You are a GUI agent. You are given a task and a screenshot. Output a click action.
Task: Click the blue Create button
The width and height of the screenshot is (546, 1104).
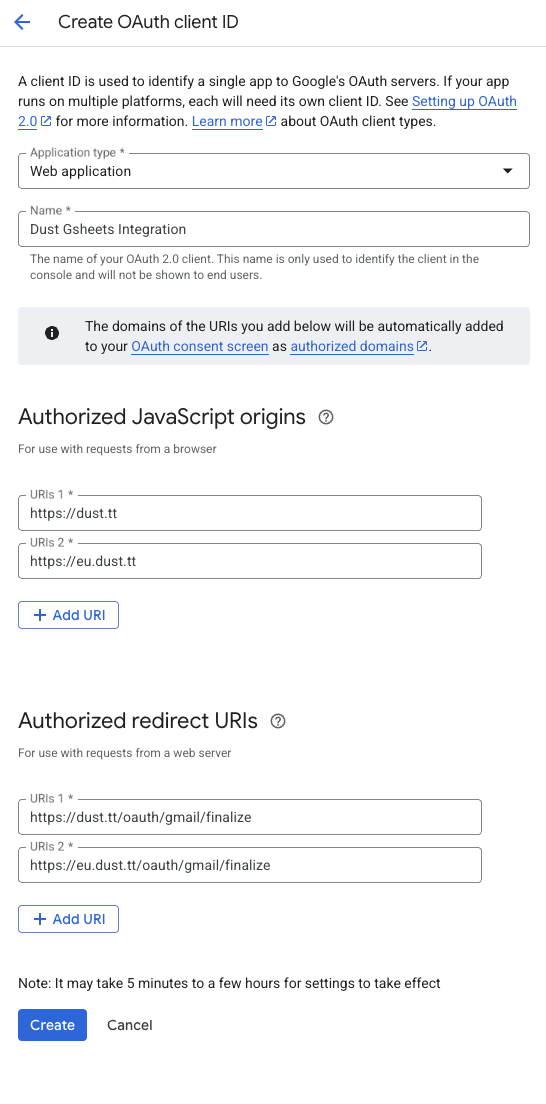click(x=52, y=1025)
